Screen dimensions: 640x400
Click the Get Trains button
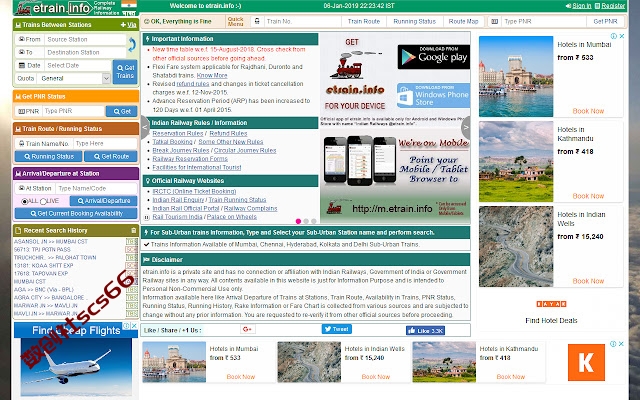[x=125, y=72]
